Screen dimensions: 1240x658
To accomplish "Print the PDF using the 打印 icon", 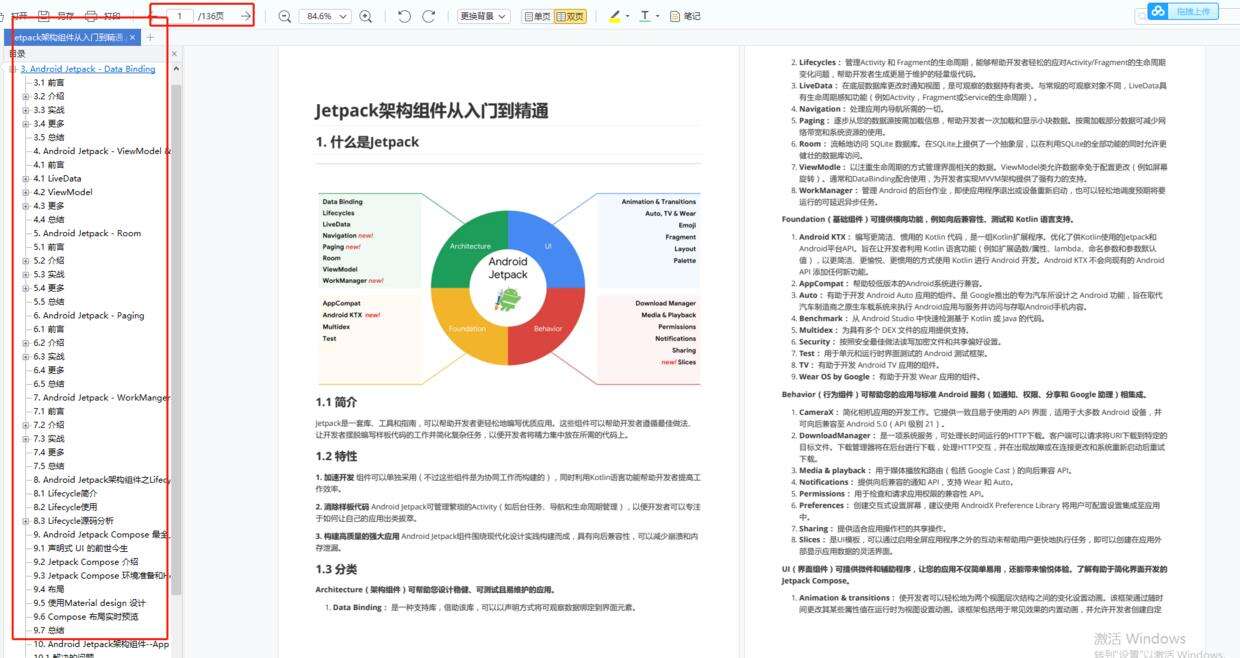I will (x=100, y=14).
